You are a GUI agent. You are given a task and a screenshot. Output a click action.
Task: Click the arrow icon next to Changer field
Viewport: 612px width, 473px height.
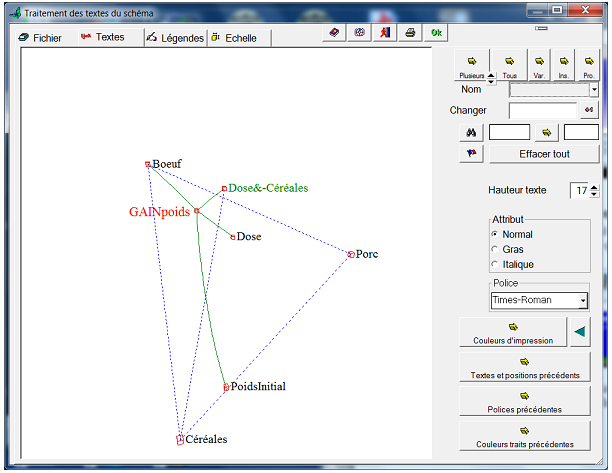coord(589,110)
